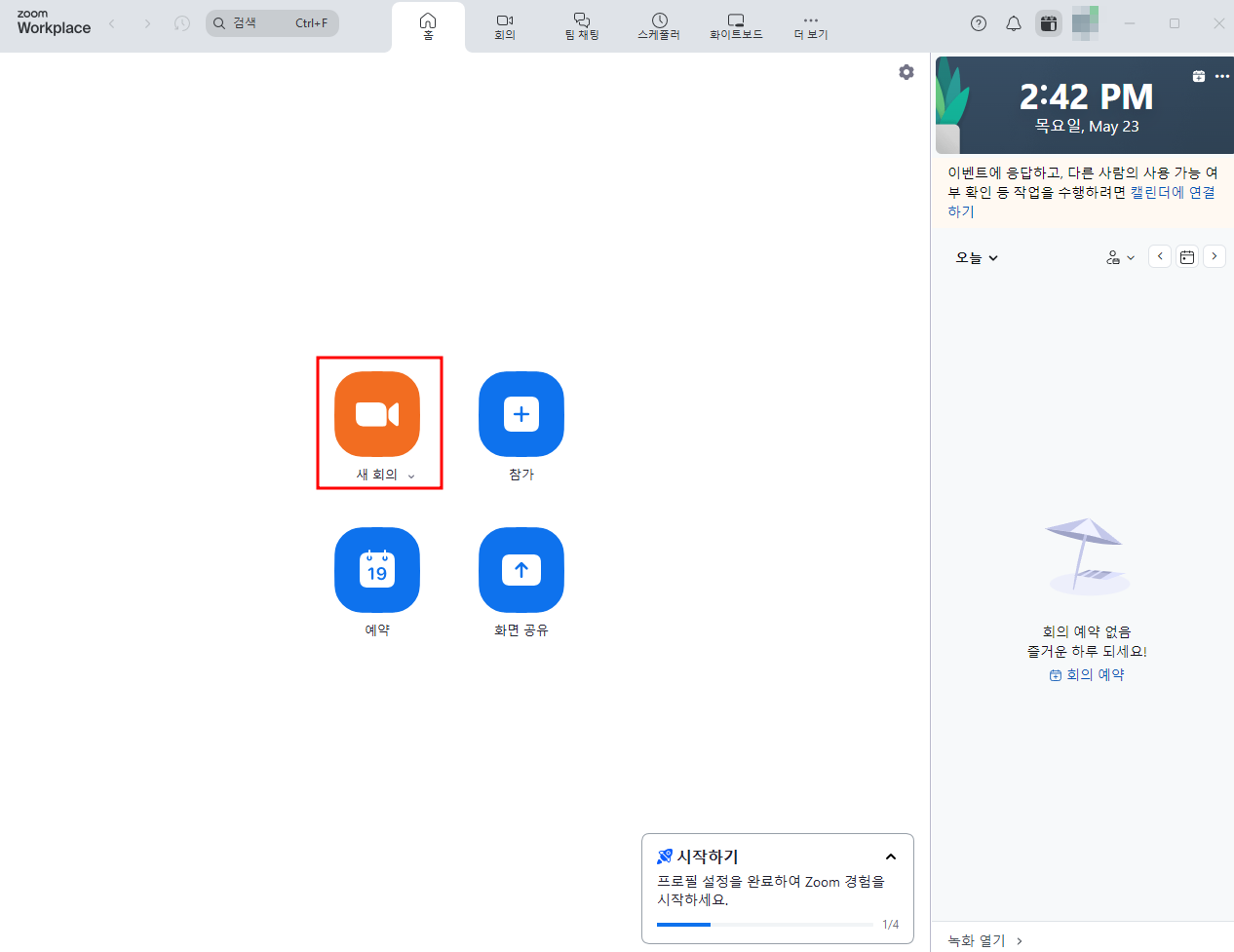Screen dimensions: 1234x952
Task: Expand the 새 회의 dropdown arrow
Action: point(412,476)
